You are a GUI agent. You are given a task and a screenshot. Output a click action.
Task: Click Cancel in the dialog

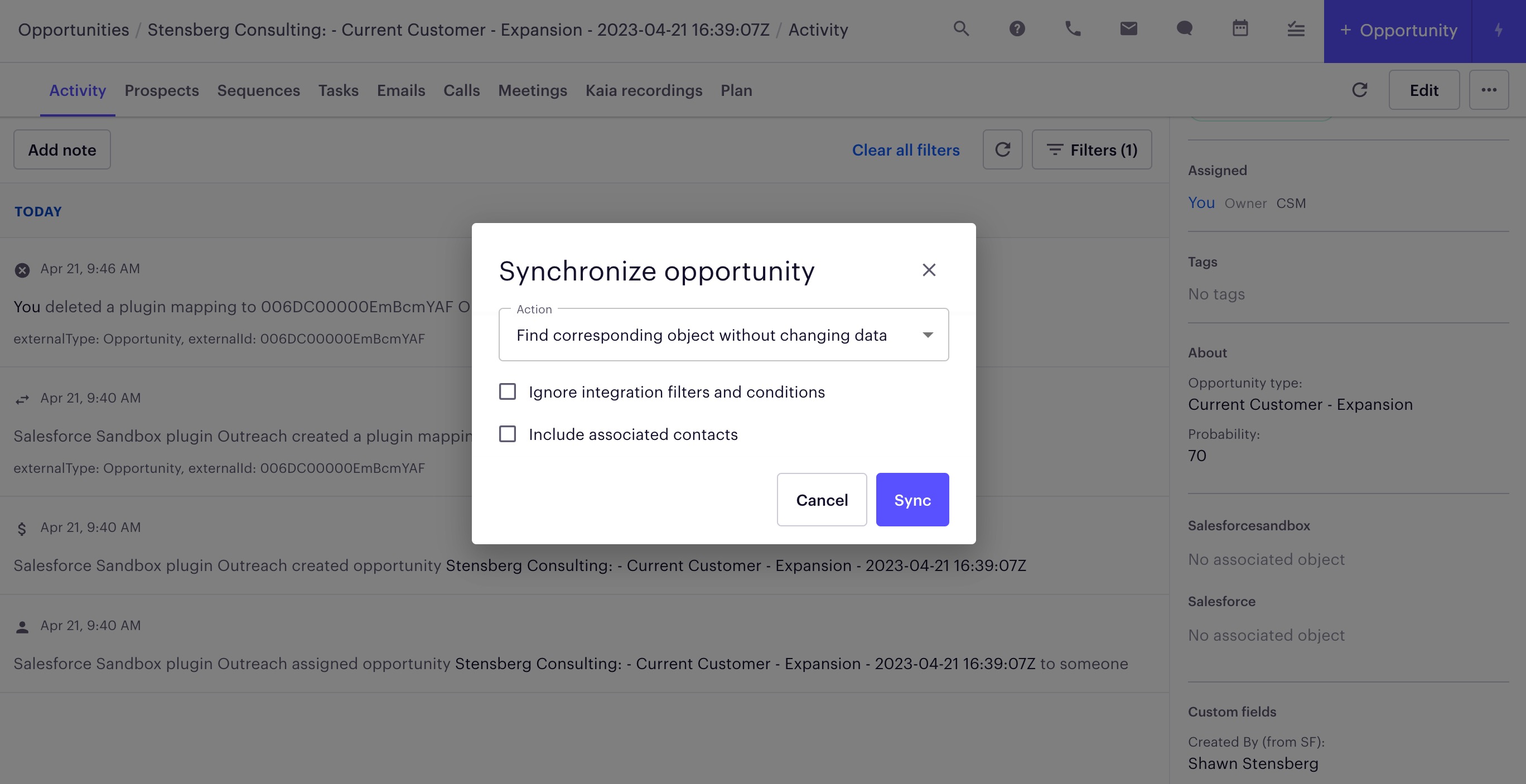coord(821,500)
